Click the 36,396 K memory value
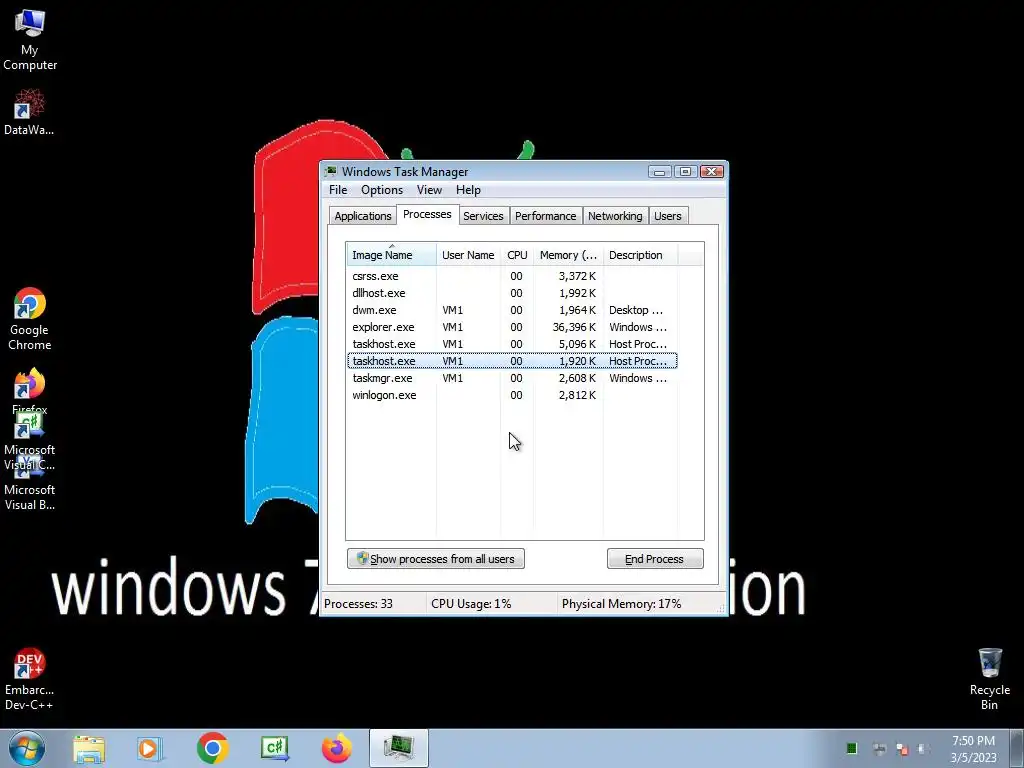Viewport: 1024px width, 768px height. (574, 327)
